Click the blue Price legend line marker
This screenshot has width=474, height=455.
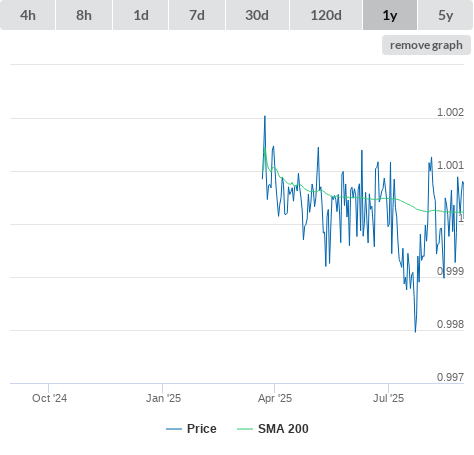point(174,429)
